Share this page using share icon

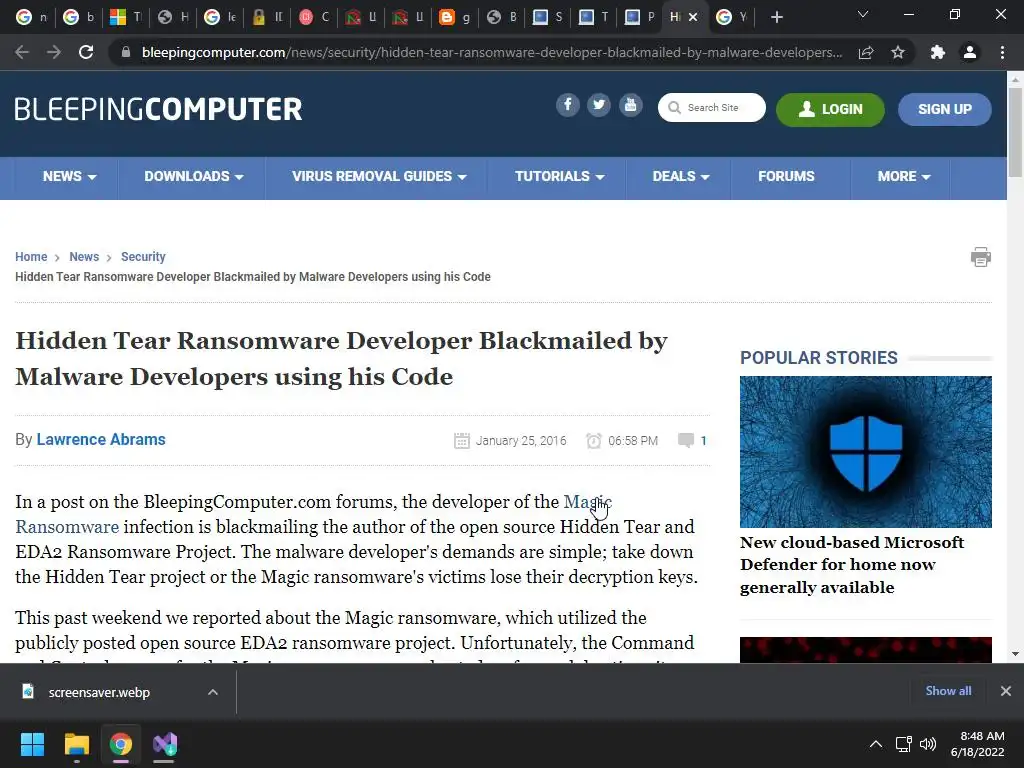point(866,52)
